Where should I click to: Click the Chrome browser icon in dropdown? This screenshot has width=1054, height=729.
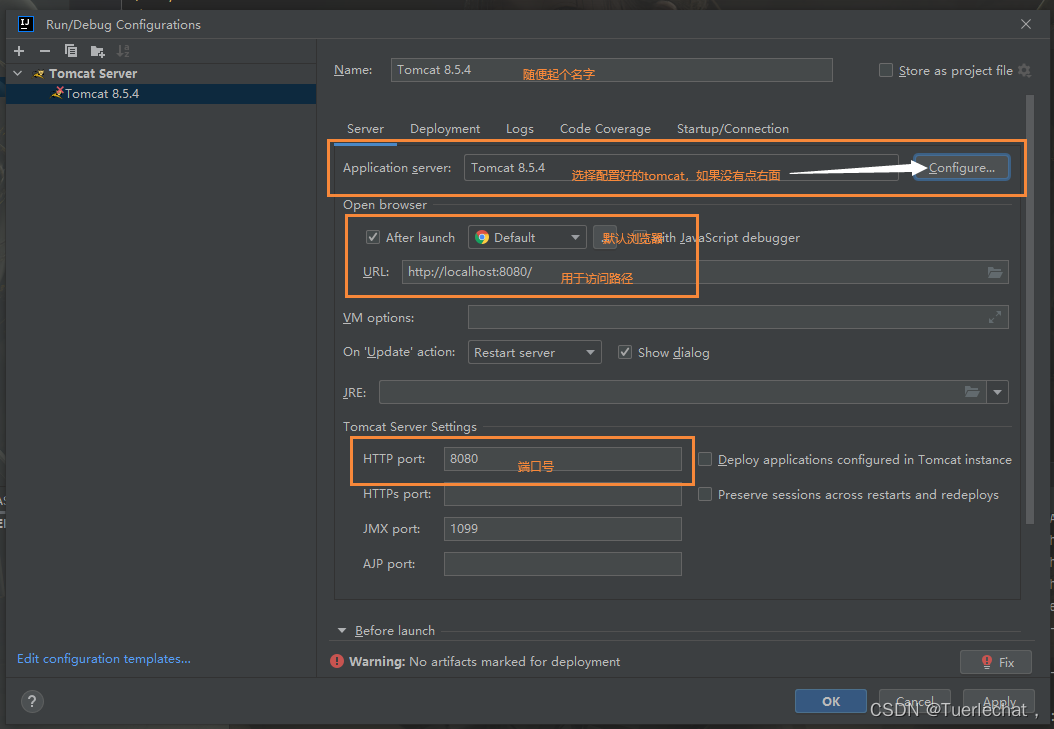tap(482, 237)
